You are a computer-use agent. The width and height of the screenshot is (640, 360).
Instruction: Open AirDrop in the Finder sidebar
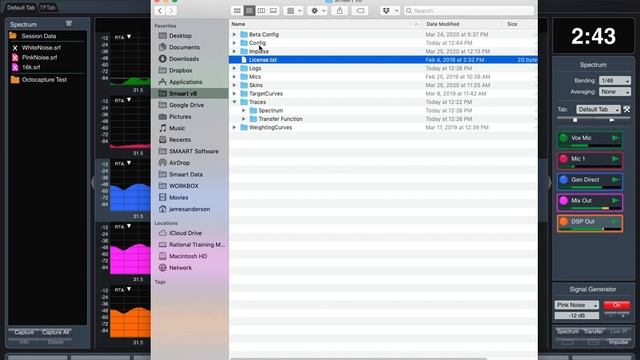179,163
